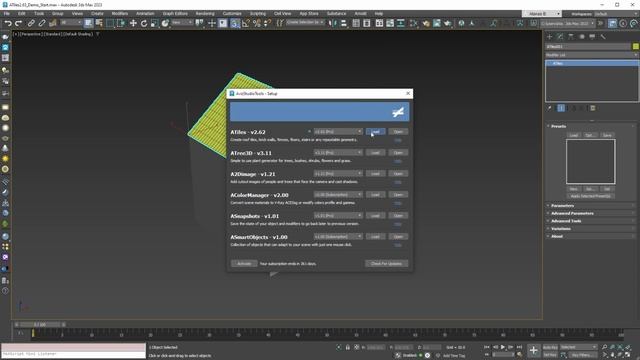Click the Render Production teapot icon

coord(448,24)
